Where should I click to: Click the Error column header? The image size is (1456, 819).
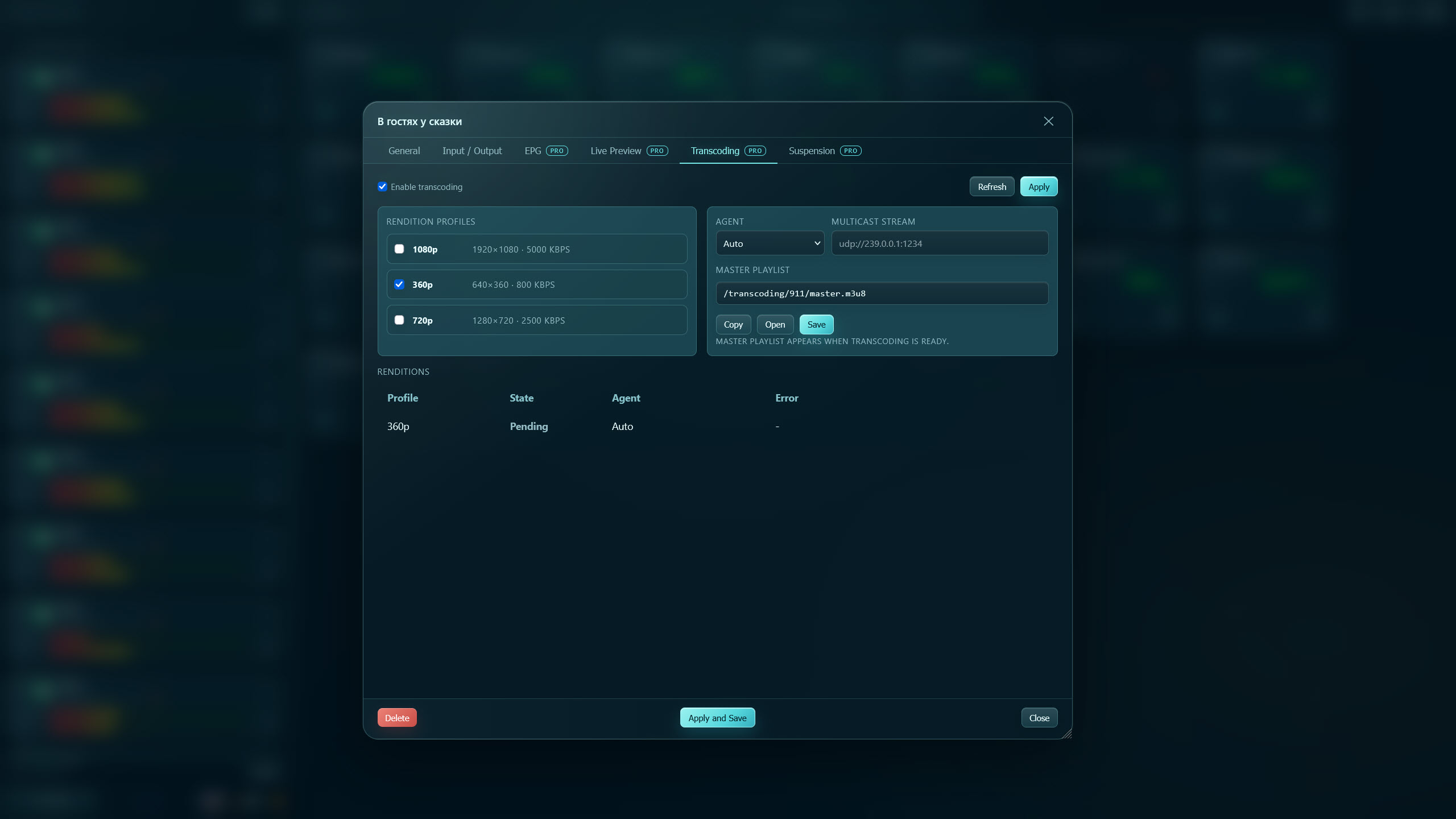click(x=787, y=398)
